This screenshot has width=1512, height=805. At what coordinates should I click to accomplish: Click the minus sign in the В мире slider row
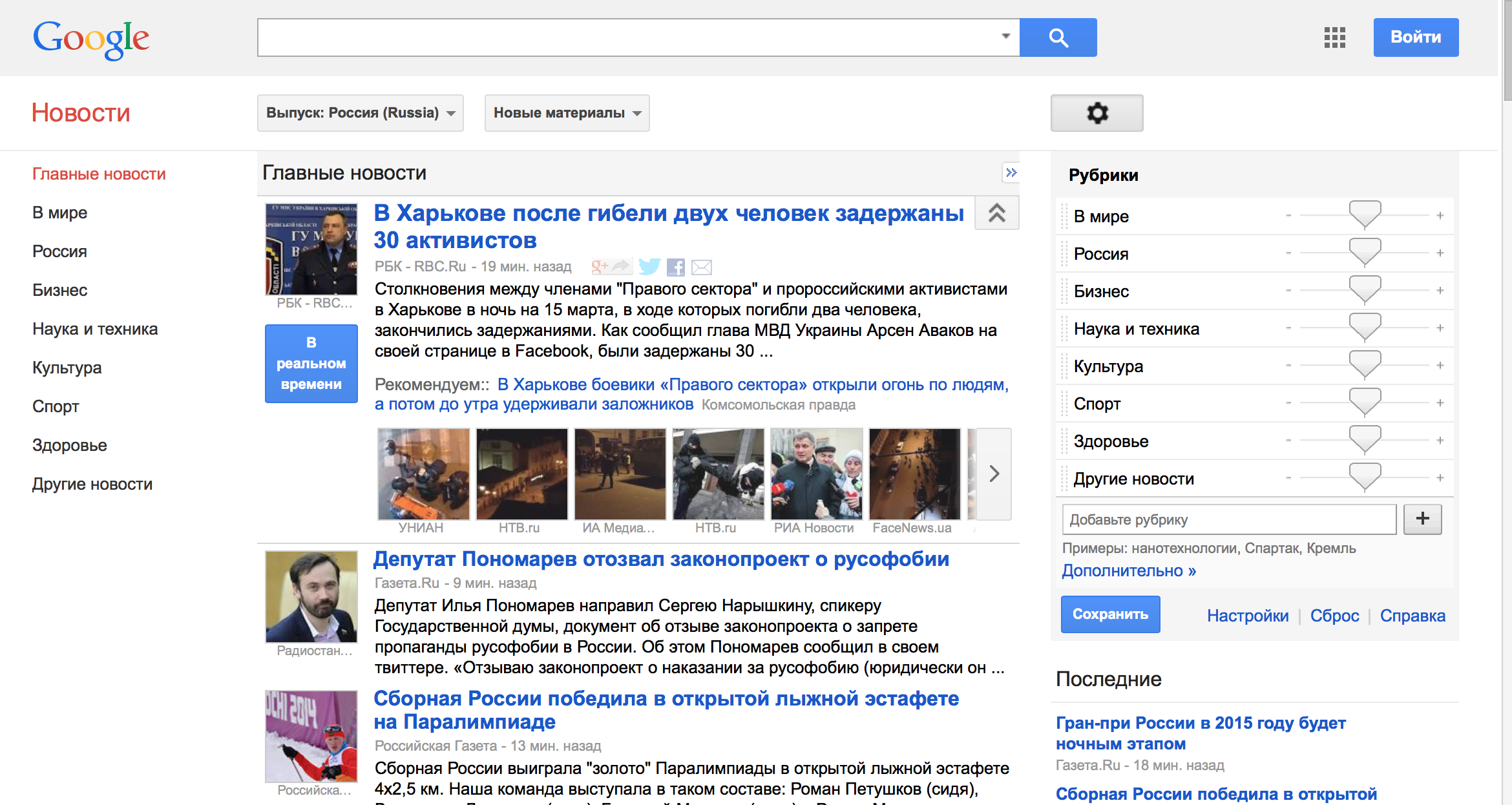pos(1288,216)
